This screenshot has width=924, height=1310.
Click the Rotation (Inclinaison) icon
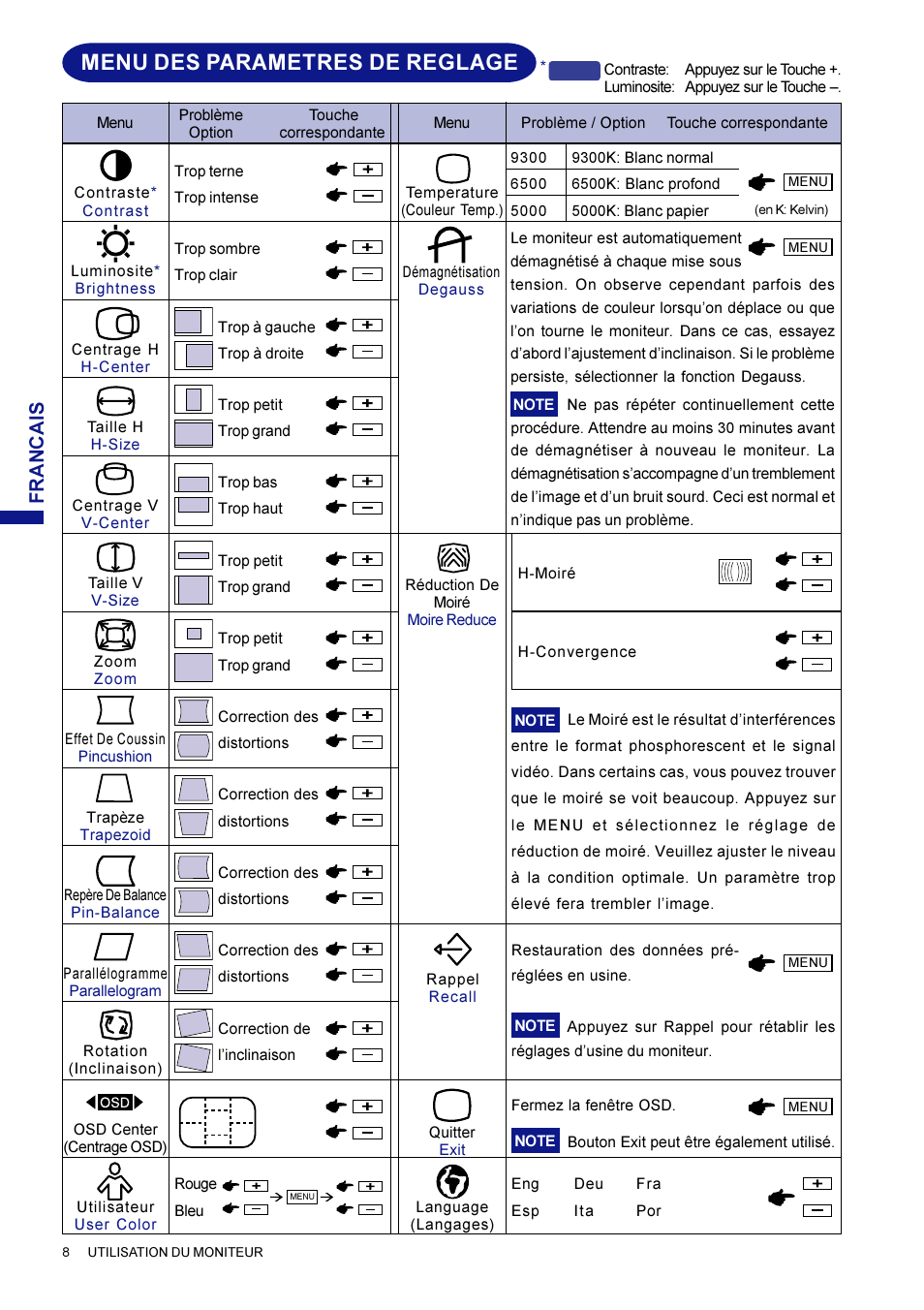(x=116, y=1024)
